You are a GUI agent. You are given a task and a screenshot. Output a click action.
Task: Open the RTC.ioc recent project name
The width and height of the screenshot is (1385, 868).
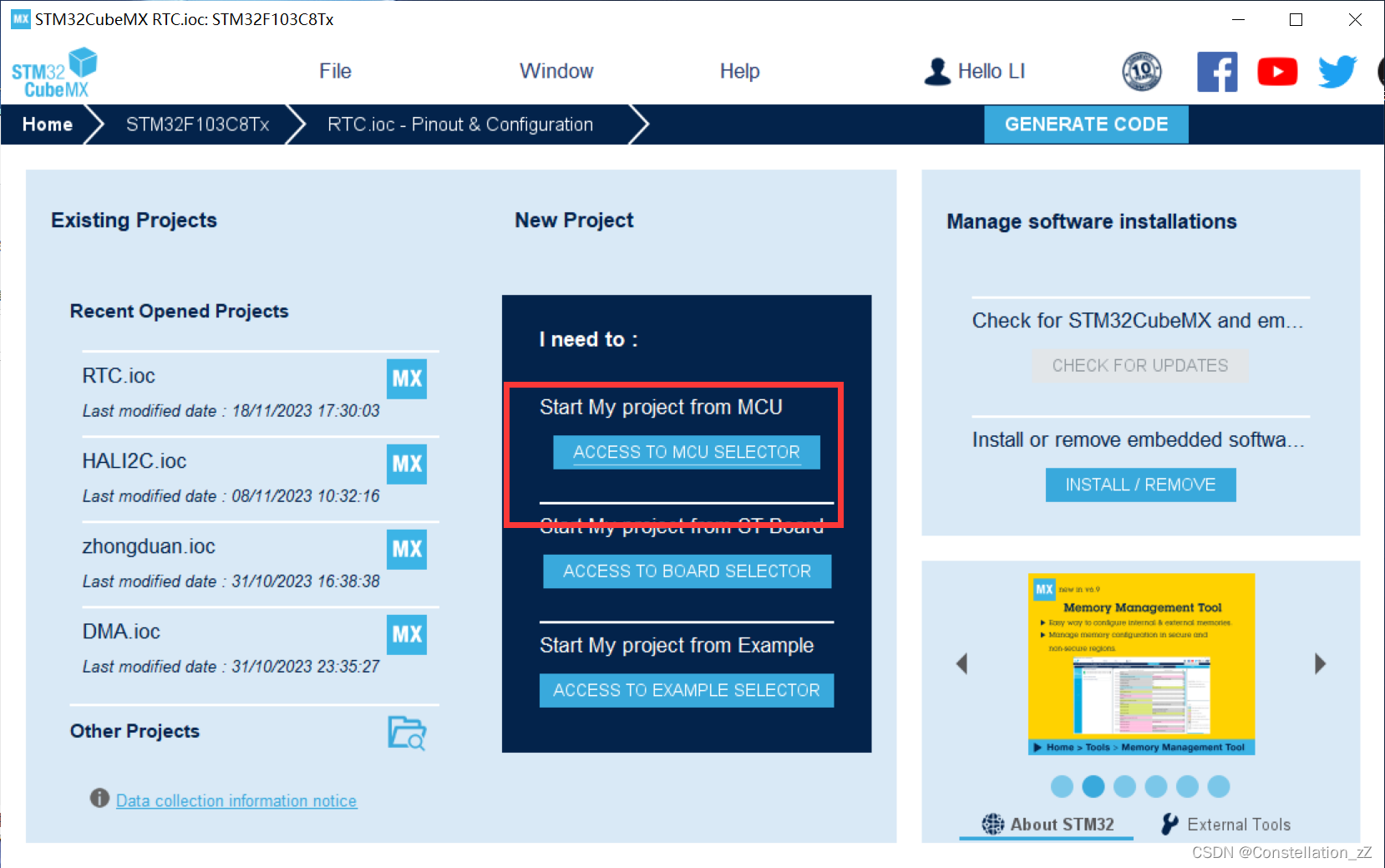click(119, 376)
